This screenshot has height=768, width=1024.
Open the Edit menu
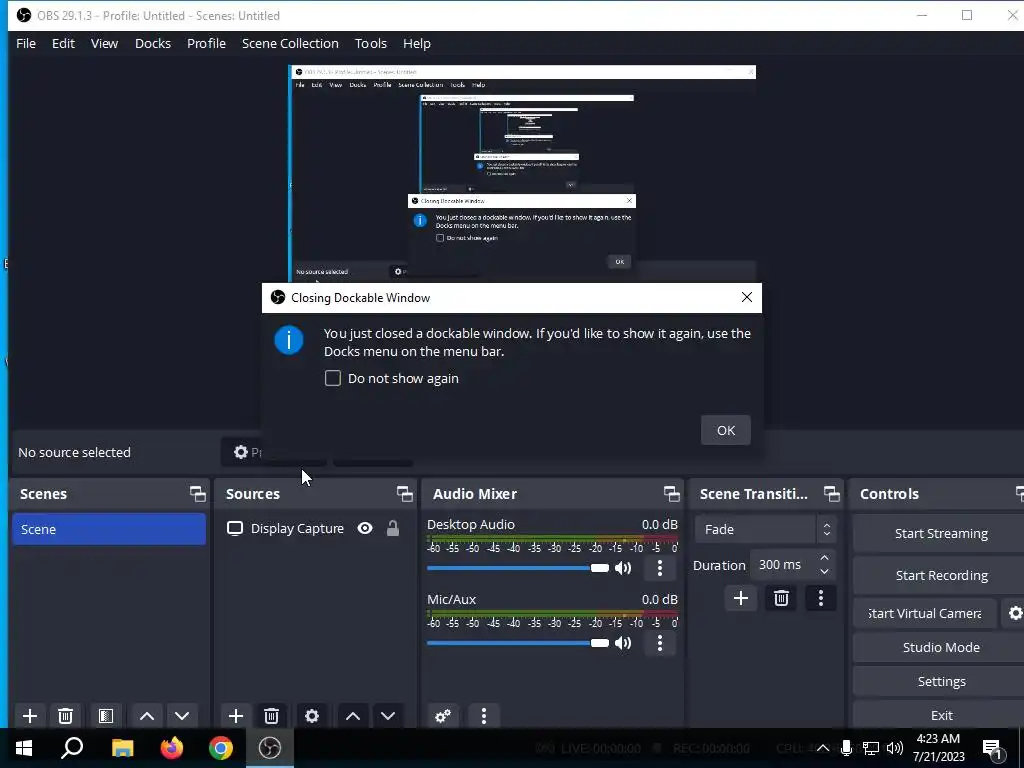click(63, 43)
